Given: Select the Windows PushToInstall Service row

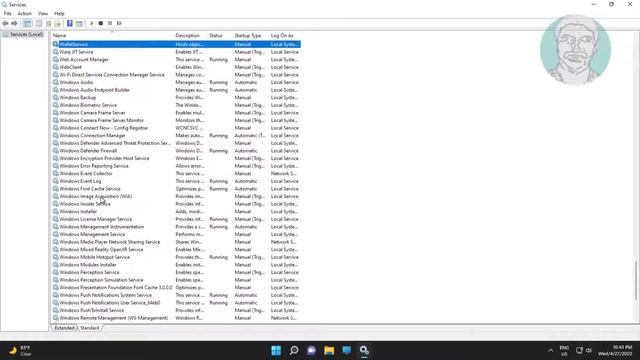Looking at the screenshot, I should pyautogui.click(x=176, y=310).
